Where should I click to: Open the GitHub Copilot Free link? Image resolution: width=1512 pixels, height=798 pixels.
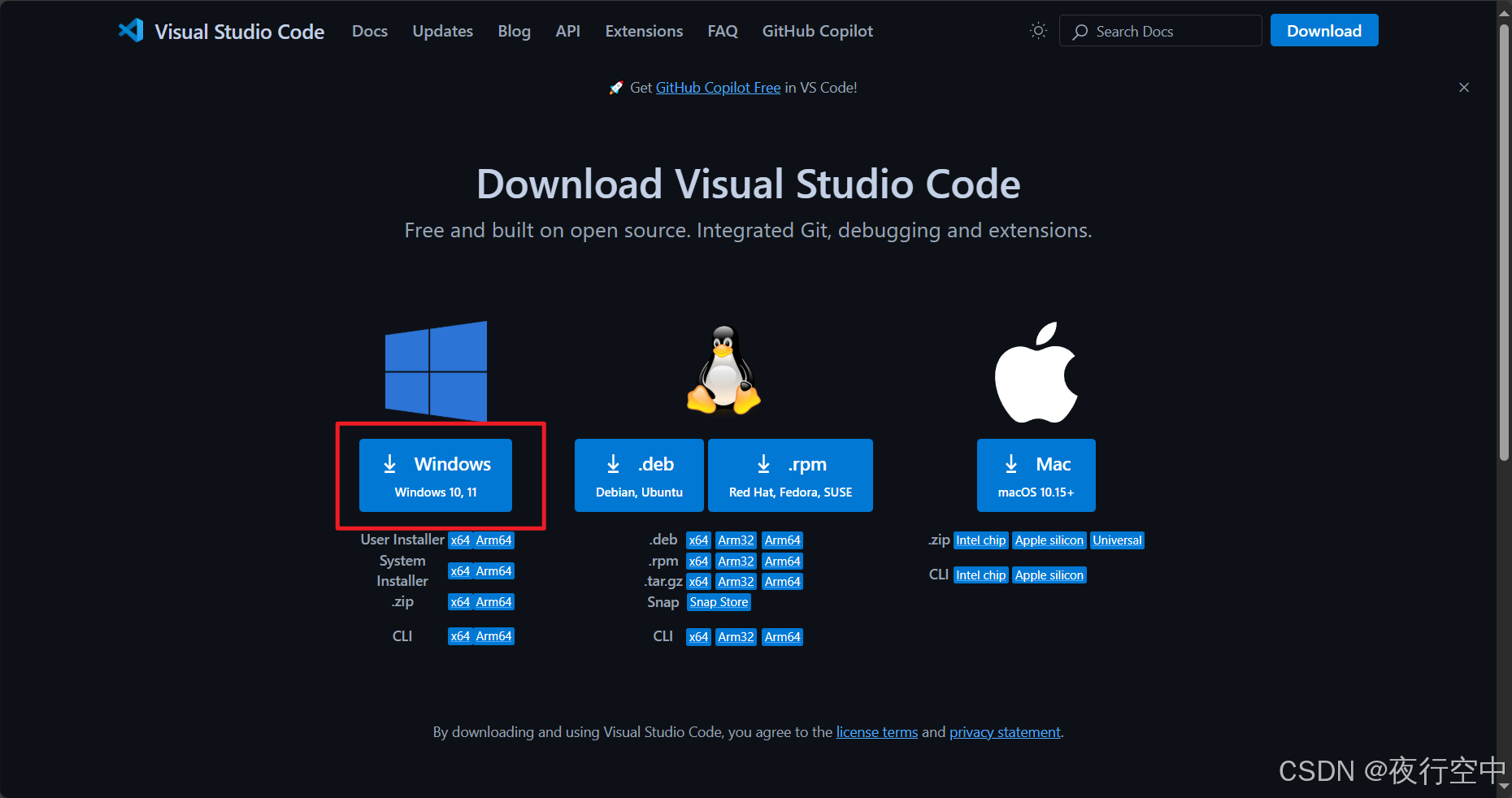pyautogui.click(x=718, y=88)
